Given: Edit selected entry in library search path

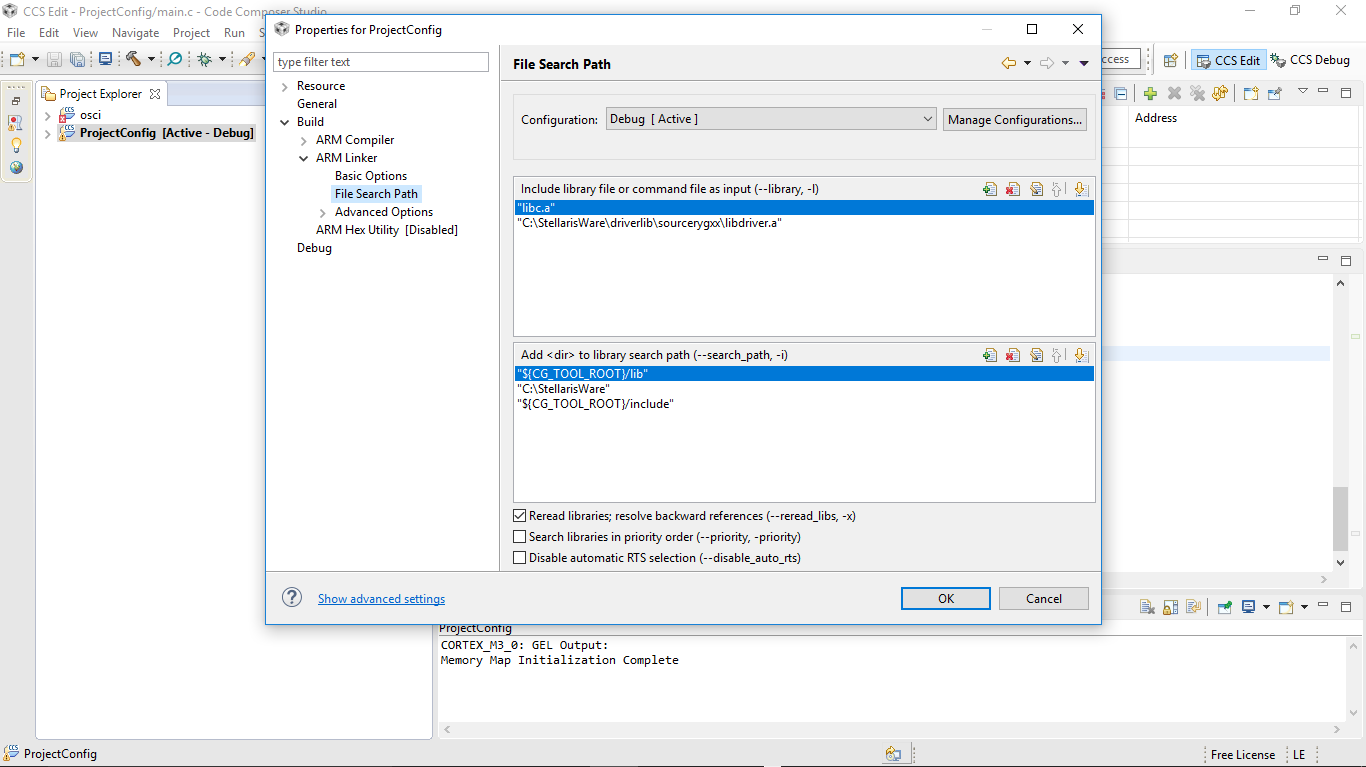Looking at the screenshot, I should 1036,355.
